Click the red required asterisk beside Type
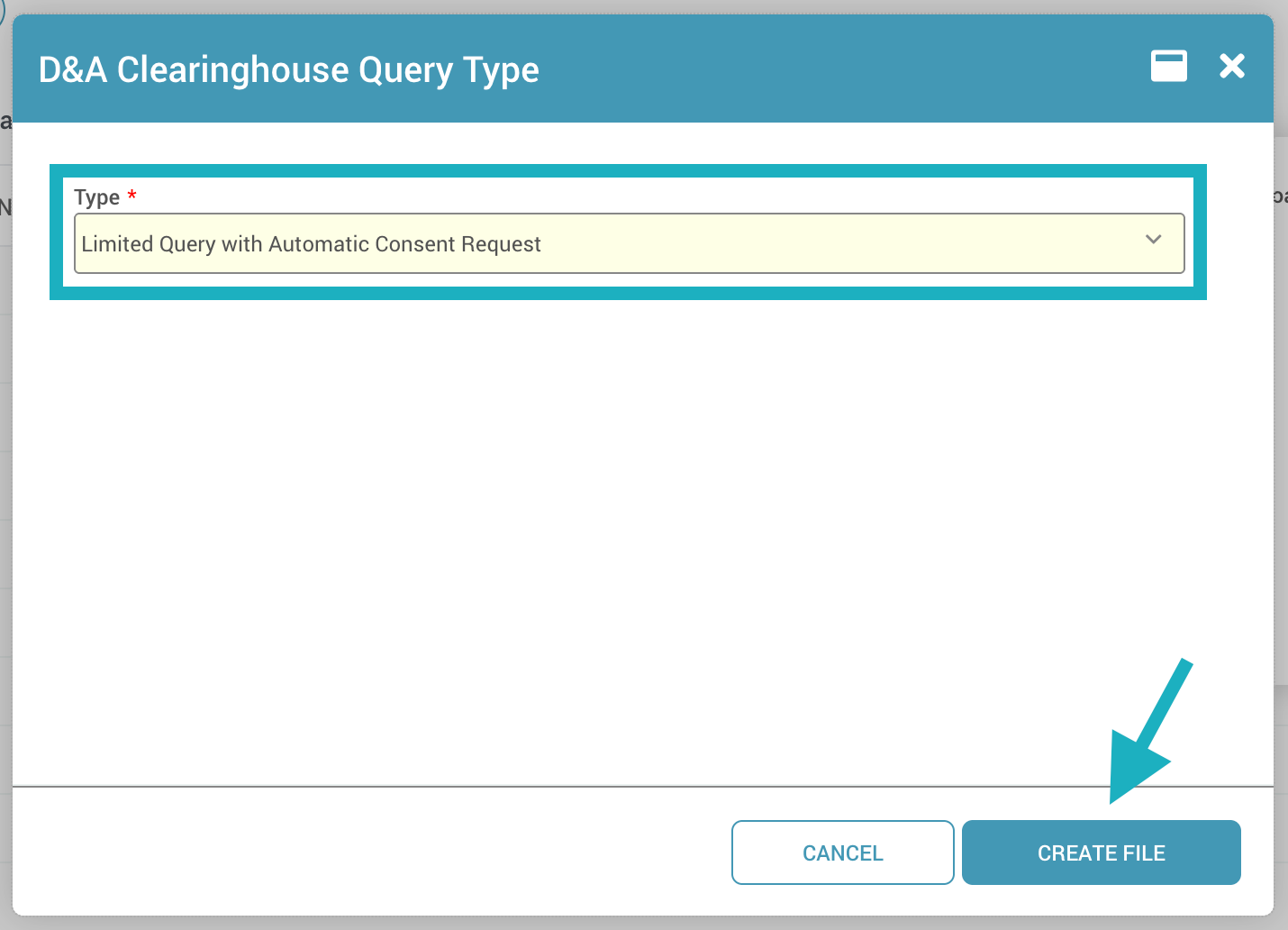This screenshot has height=930, width=1288. pos(132,195)
